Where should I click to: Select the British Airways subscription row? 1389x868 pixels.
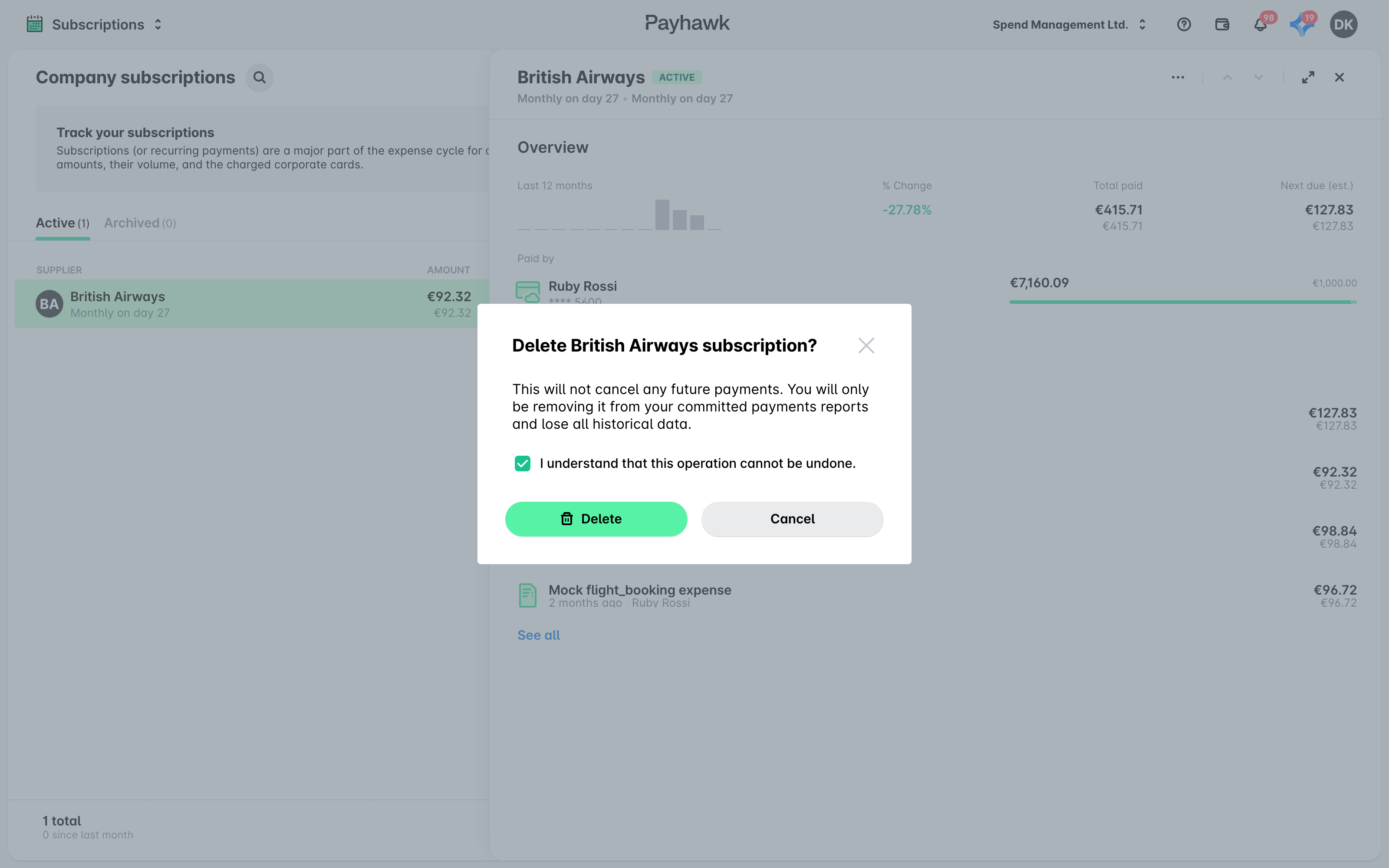[252, 304]
